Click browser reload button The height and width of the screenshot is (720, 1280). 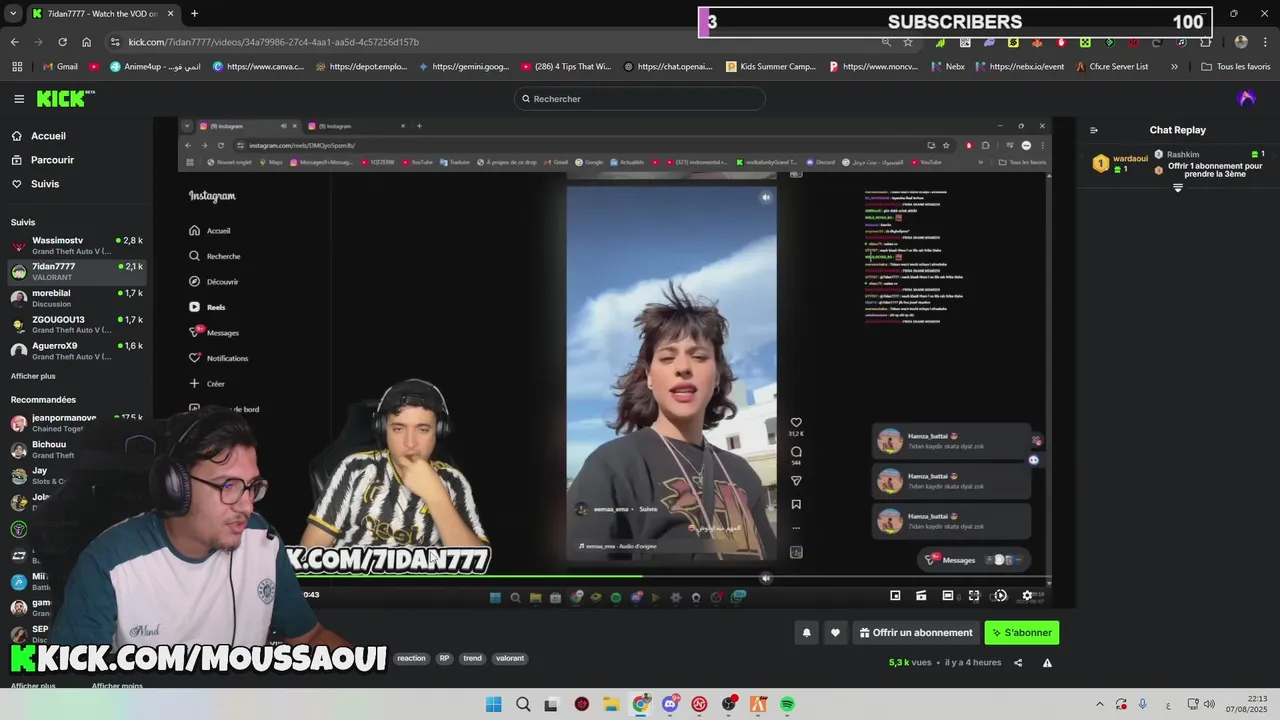coord(62,42)
